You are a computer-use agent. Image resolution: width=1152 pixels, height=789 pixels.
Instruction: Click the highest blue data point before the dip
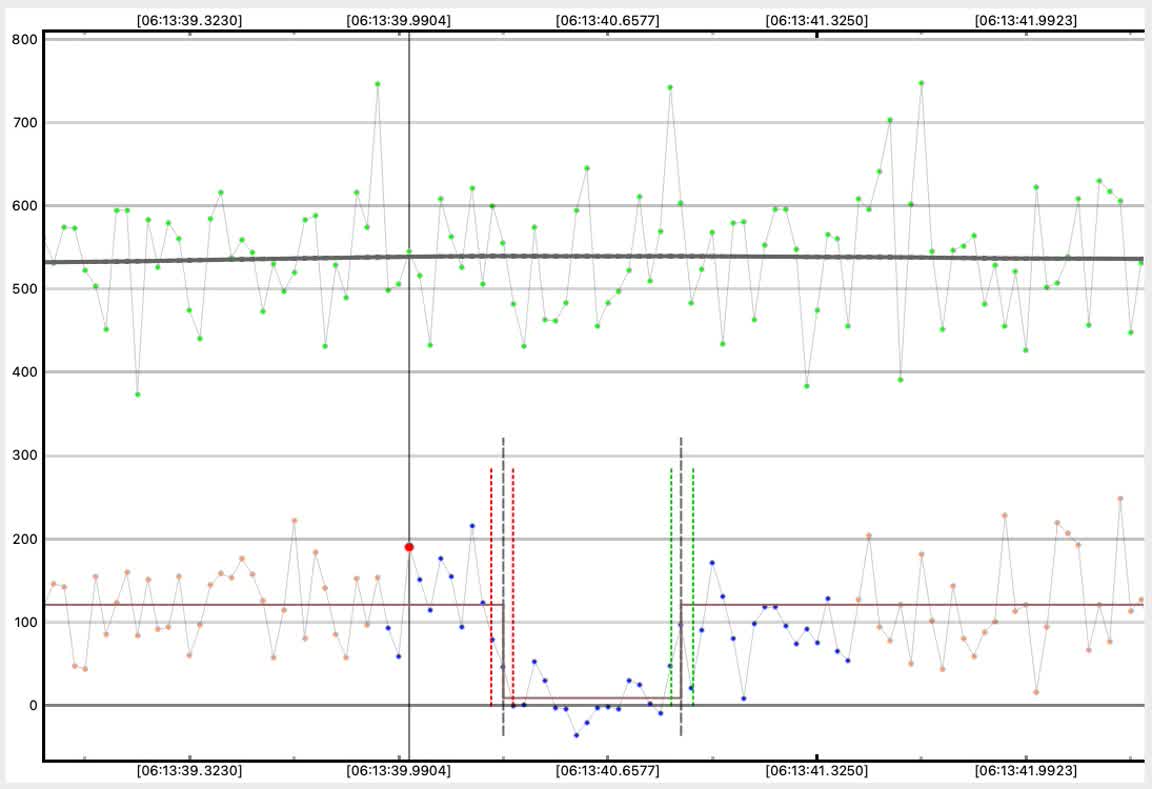(x=472, y=525)
